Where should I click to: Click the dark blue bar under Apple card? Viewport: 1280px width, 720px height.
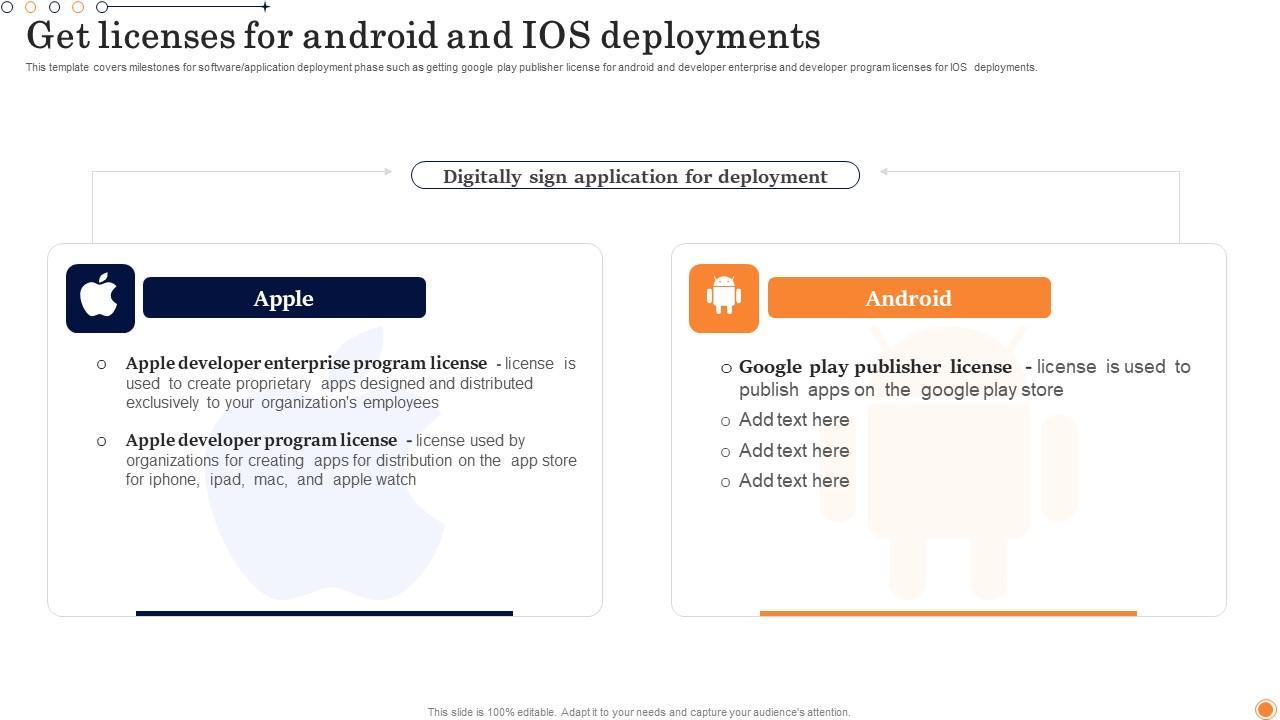click(324, 613)
